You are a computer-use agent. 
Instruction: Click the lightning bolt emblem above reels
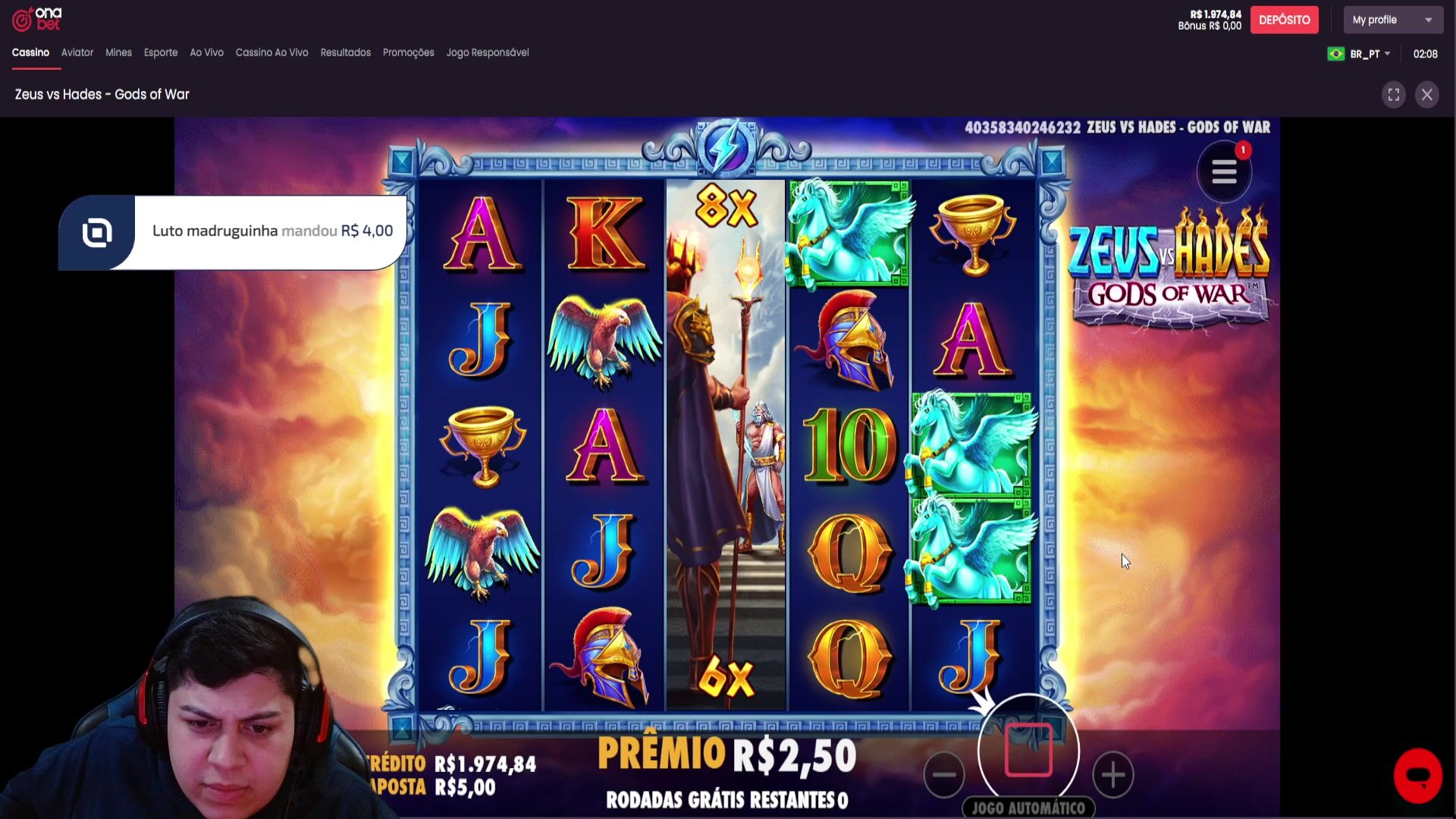[726, 148]
